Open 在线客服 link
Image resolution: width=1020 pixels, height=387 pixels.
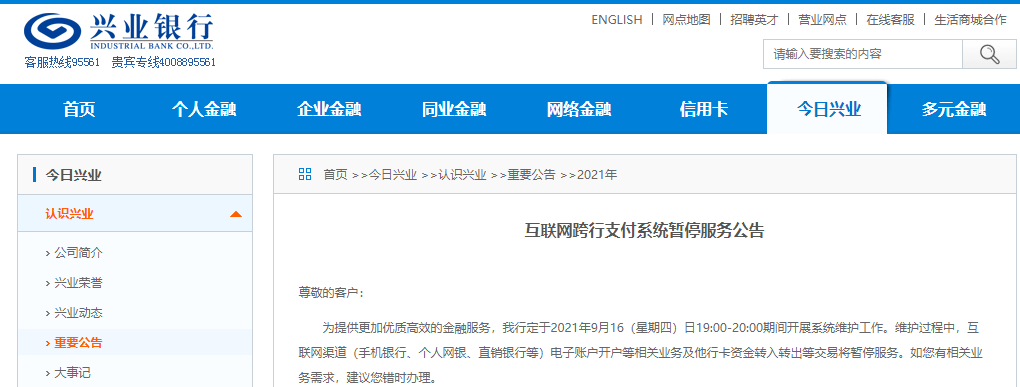pyautogui.click(x=891, y=20)
